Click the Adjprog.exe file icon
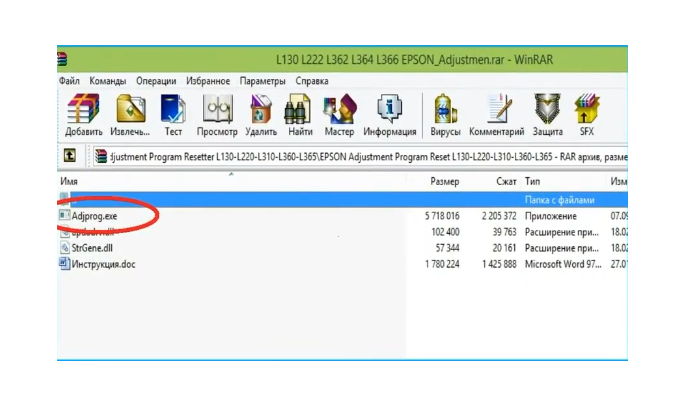700x400 pixels. pos(65,215)
